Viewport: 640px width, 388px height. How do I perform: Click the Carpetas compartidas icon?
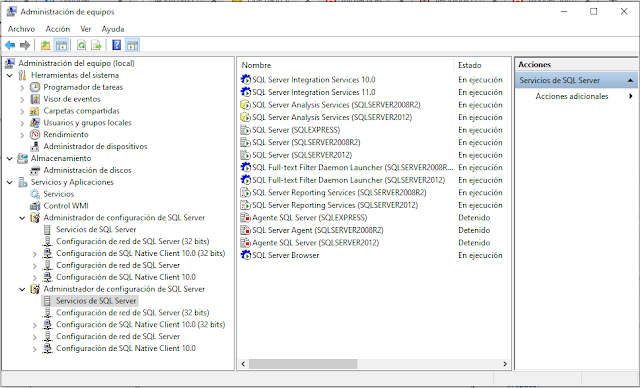tap(35, 111)
